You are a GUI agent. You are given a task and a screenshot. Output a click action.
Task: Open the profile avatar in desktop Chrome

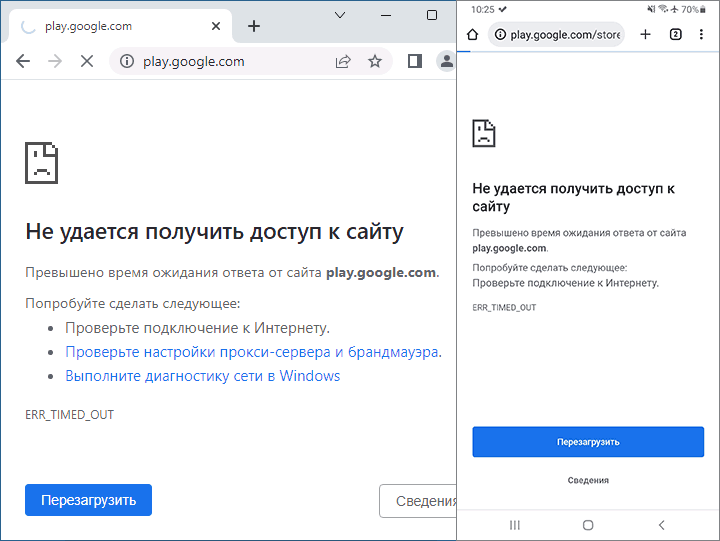(446, 61)
